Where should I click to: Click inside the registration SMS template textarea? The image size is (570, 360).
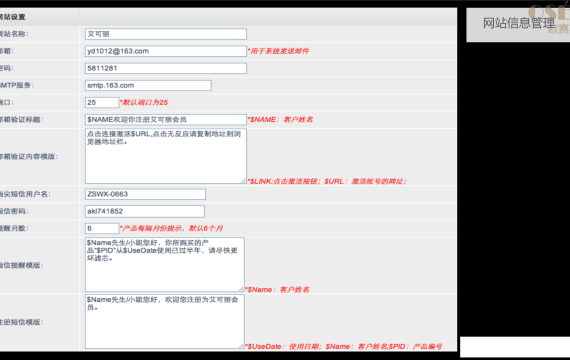165,321
